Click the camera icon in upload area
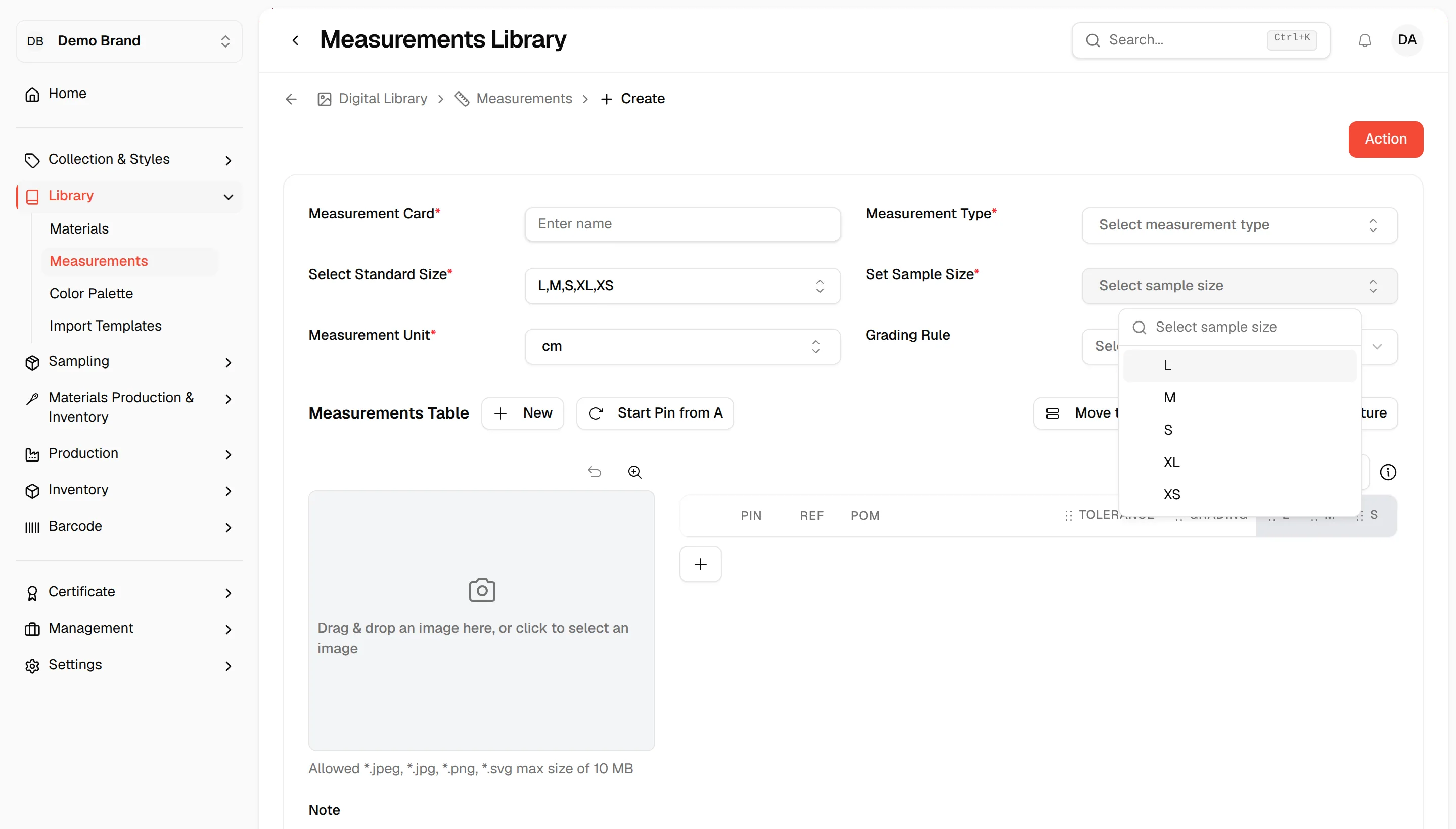1456x829 pixels. pyautogui.click(x=482, y=590)
